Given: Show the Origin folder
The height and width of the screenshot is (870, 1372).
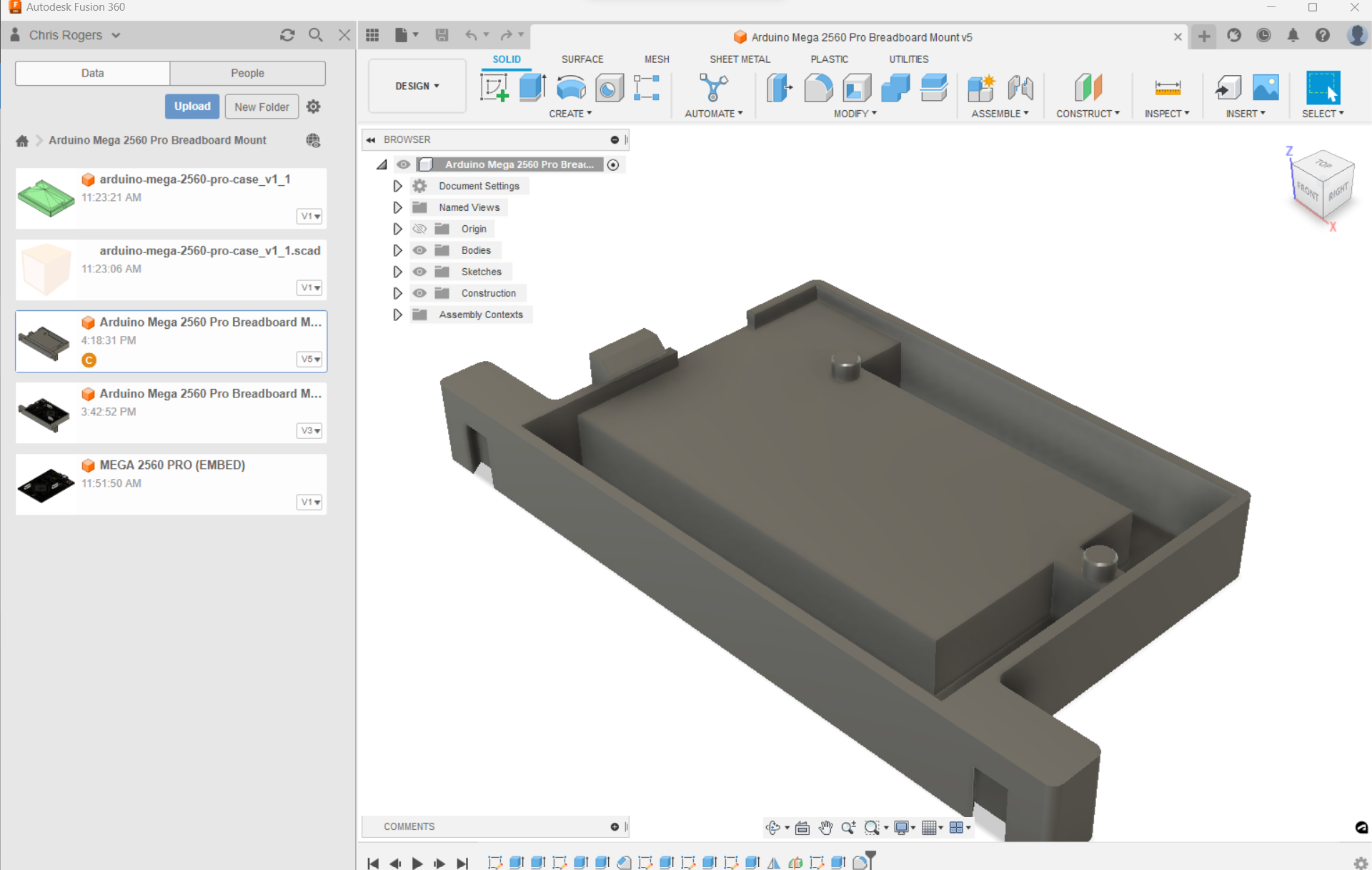Looking at the screenshot, I should pos(419,229).
